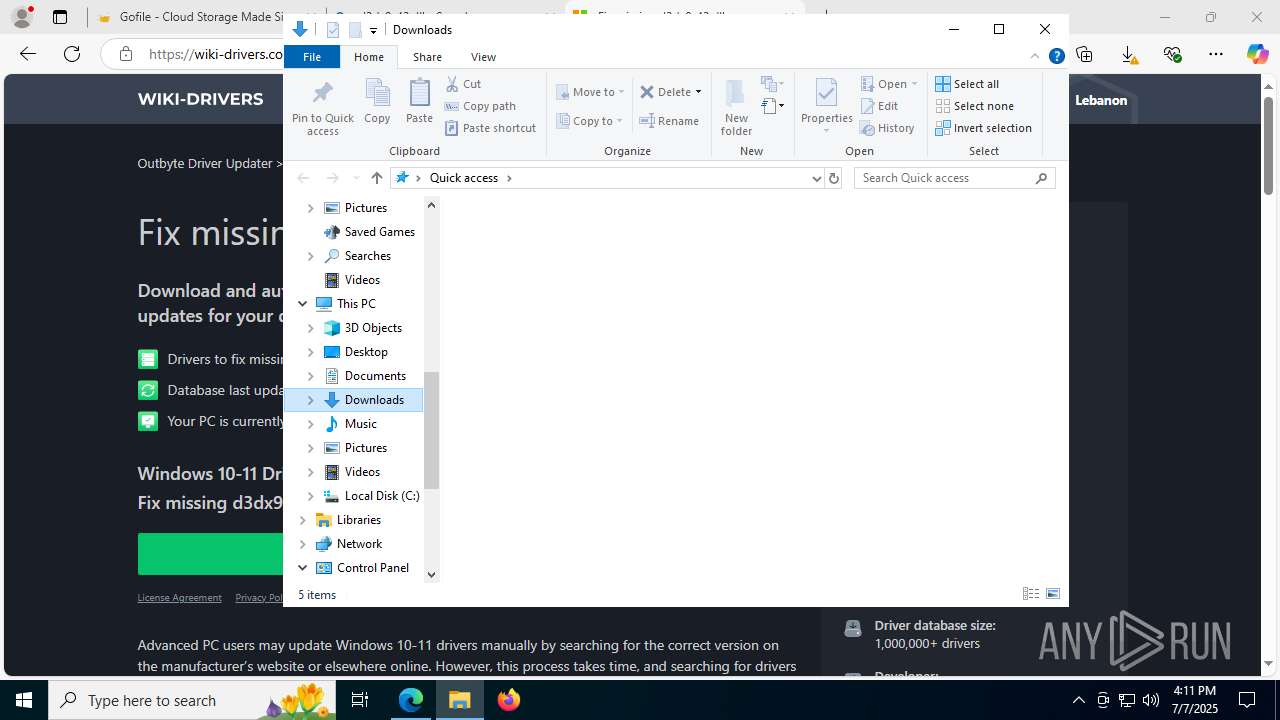Select Saved Games in navigation pane
Image resolution: width=1280 pixels, height=720 pixels.
click(379, 232)
